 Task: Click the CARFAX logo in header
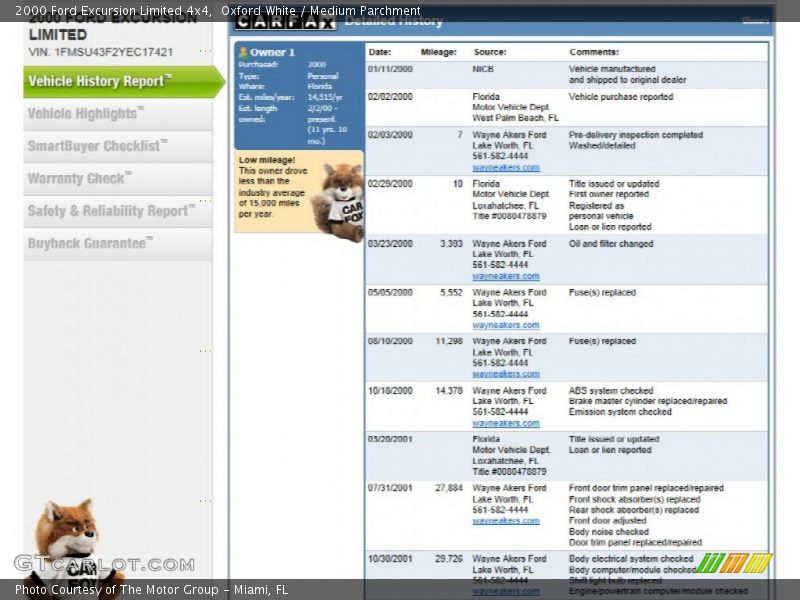point(284,20)
